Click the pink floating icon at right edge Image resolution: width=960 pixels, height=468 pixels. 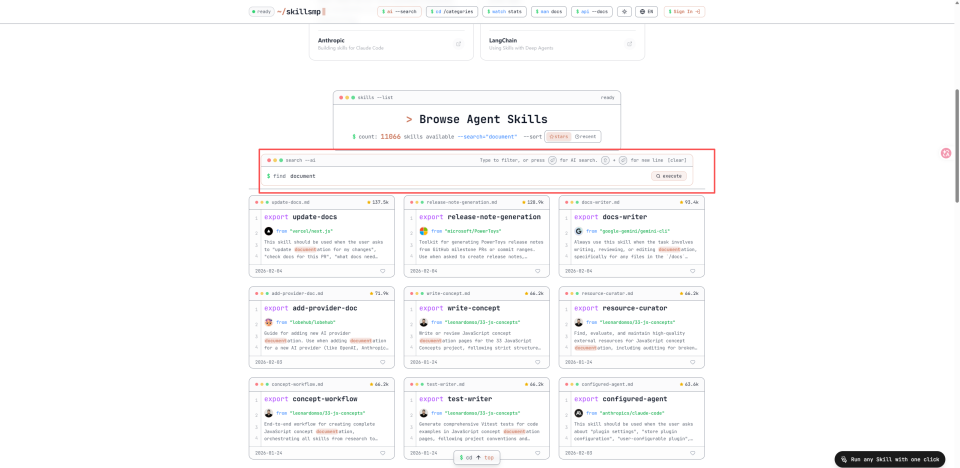946,153
